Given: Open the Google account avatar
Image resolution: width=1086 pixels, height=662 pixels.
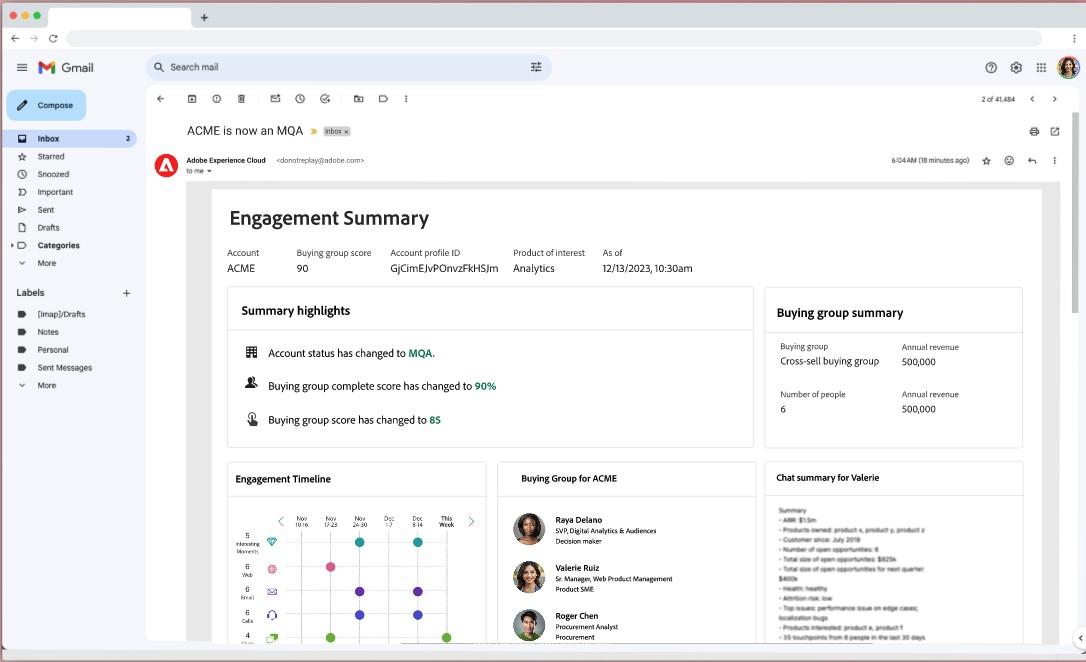Looking at the screenshot, I should pyautogui.click(x=1068, y=67).
